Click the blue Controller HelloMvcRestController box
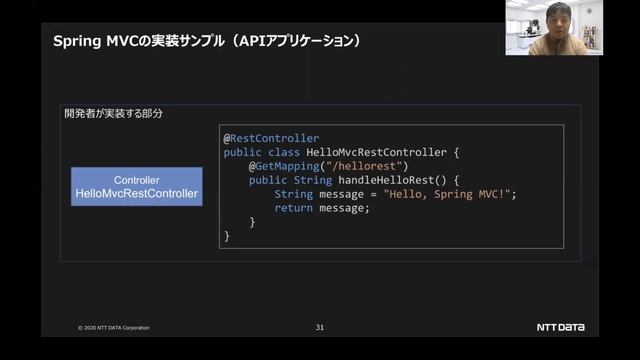 click(x=137, y=187)
